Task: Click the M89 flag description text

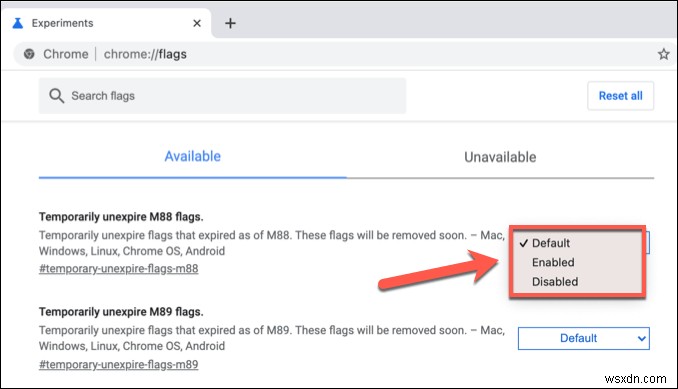Action: (x=272, y=338)
